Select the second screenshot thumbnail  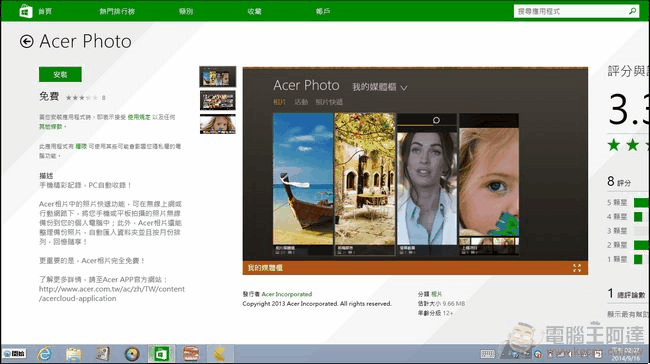click(218, 101)
